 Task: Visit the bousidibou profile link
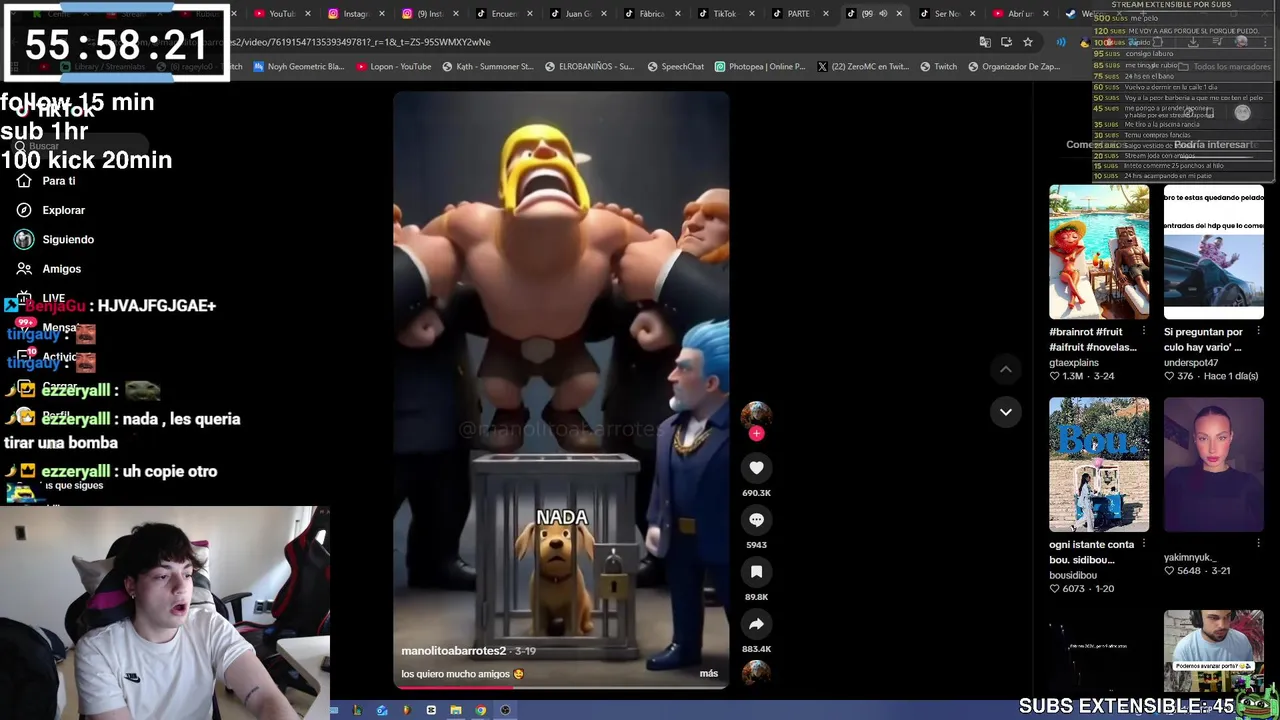coord(1073,575)
